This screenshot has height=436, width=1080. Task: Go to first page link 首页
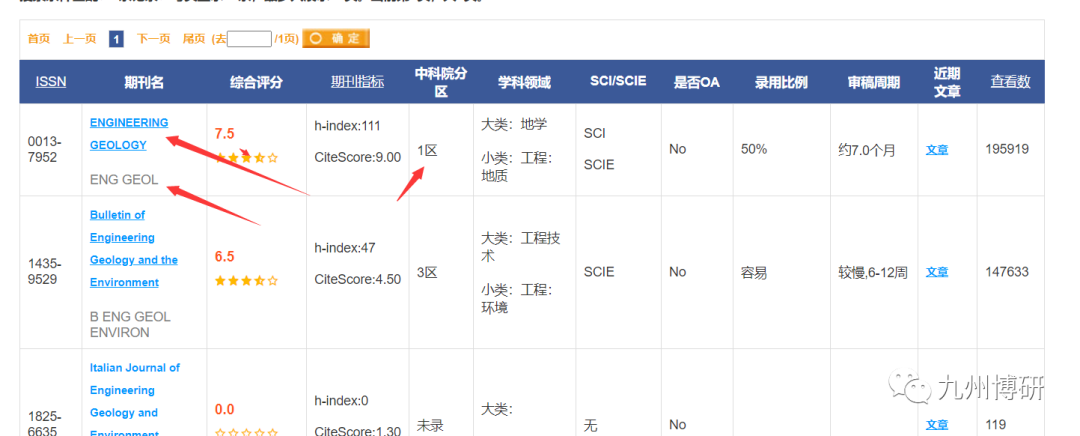tap(39, 39)
